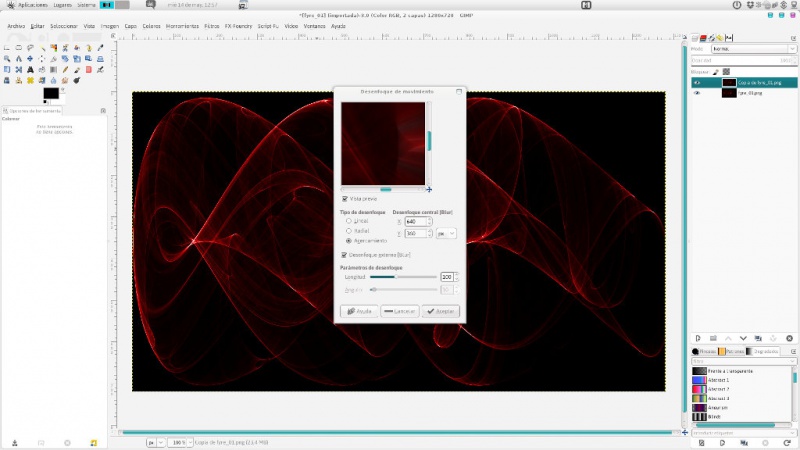
Task: Open the Lugares system menu
Action: point(63,5)
